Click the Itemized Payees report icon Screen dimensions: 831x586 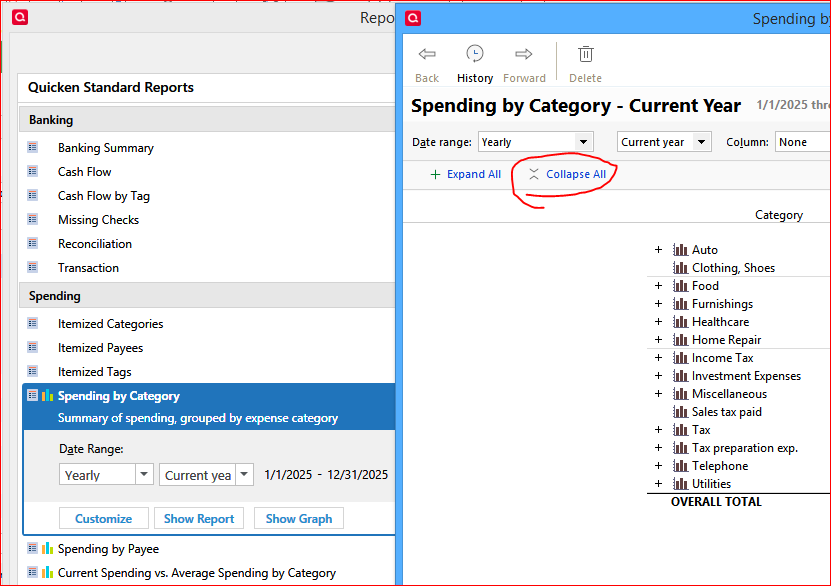(x=33, y=347)
